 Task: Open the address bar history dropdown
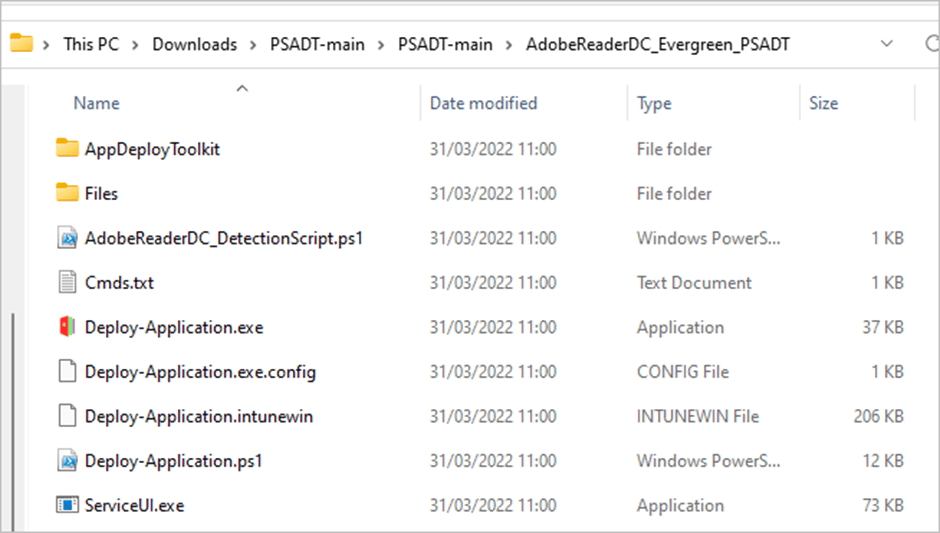[887, 44]
